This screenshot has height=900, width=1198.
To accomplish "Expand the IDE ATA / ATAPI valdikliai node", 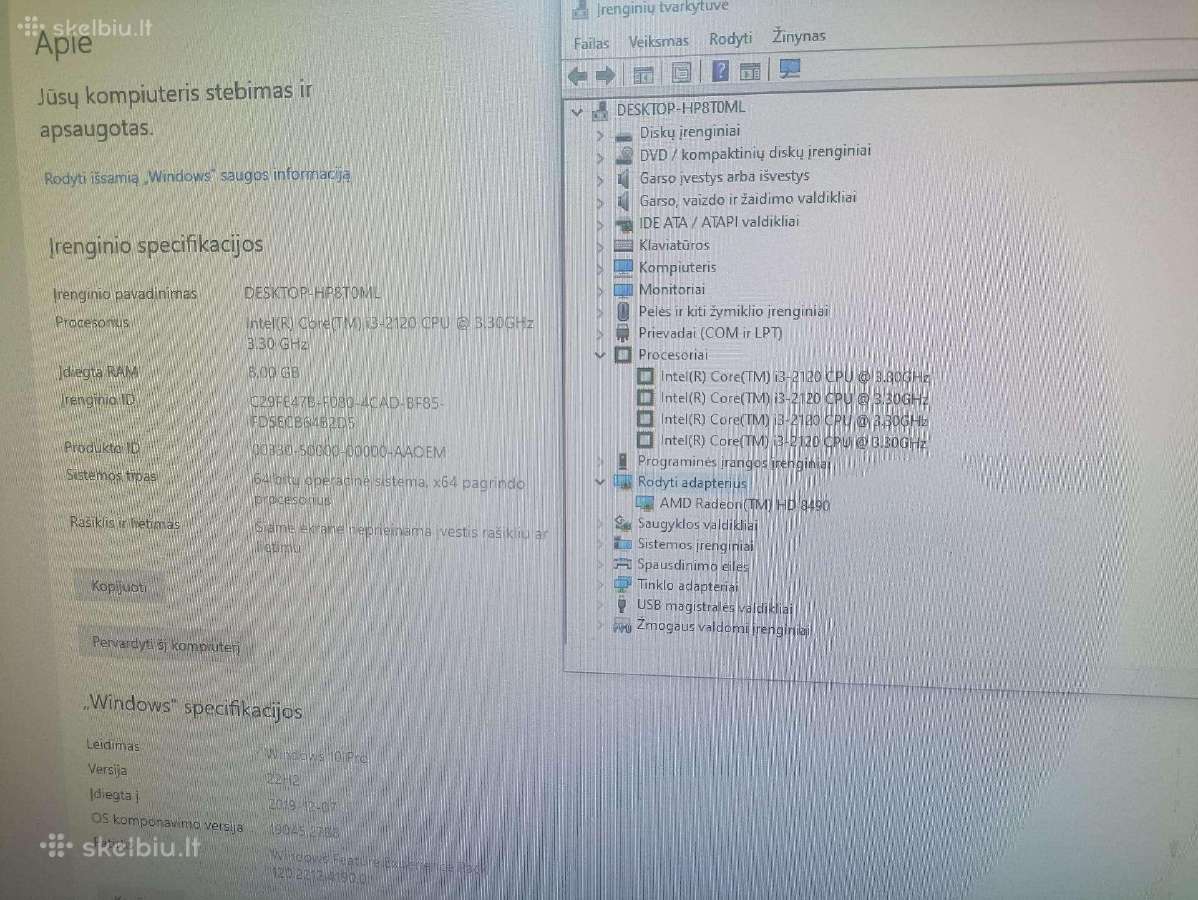I will pos(601,225).
